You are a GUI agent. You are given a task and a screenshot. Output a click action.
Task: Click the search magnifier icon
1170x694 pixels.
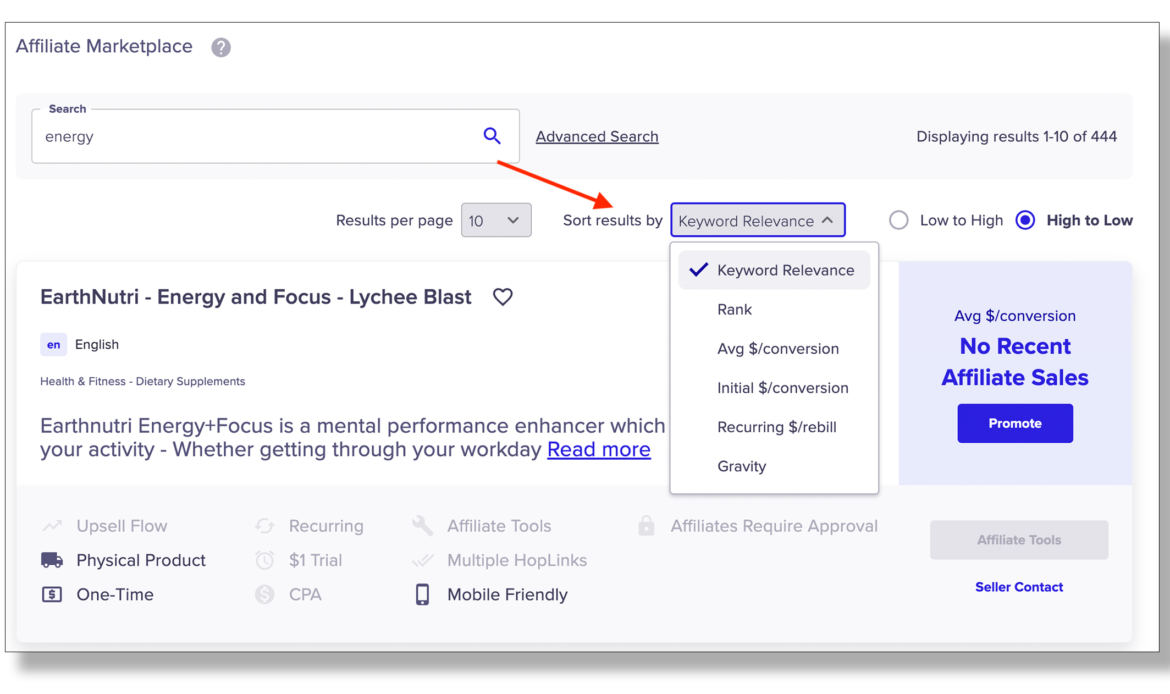[x=492, y=136]
